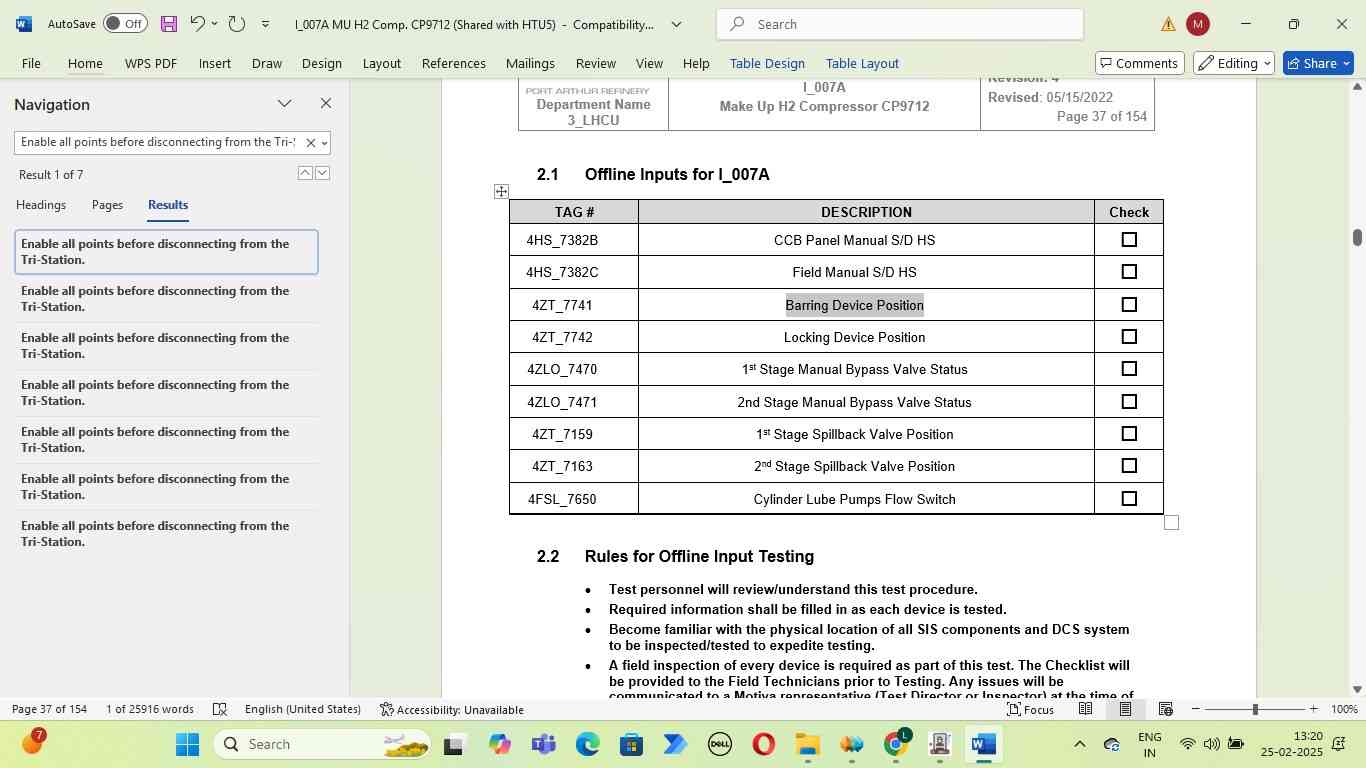
Task: Open the WPS PDF tab
Action: 151,63
